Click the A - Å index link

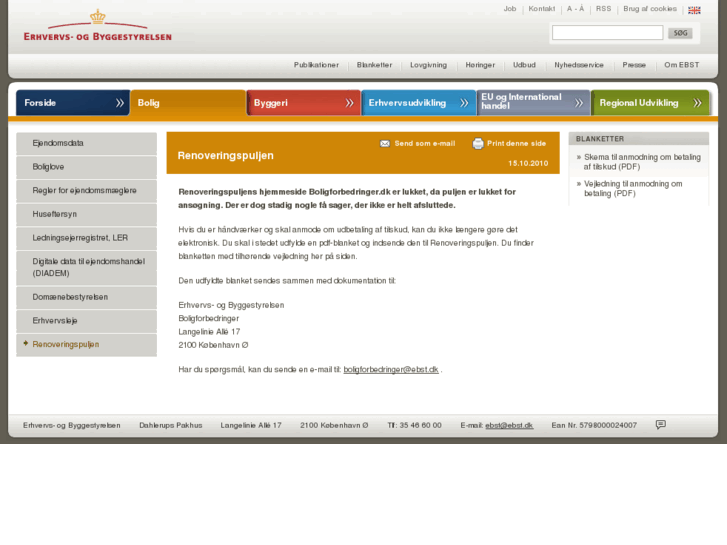[575, 9]
